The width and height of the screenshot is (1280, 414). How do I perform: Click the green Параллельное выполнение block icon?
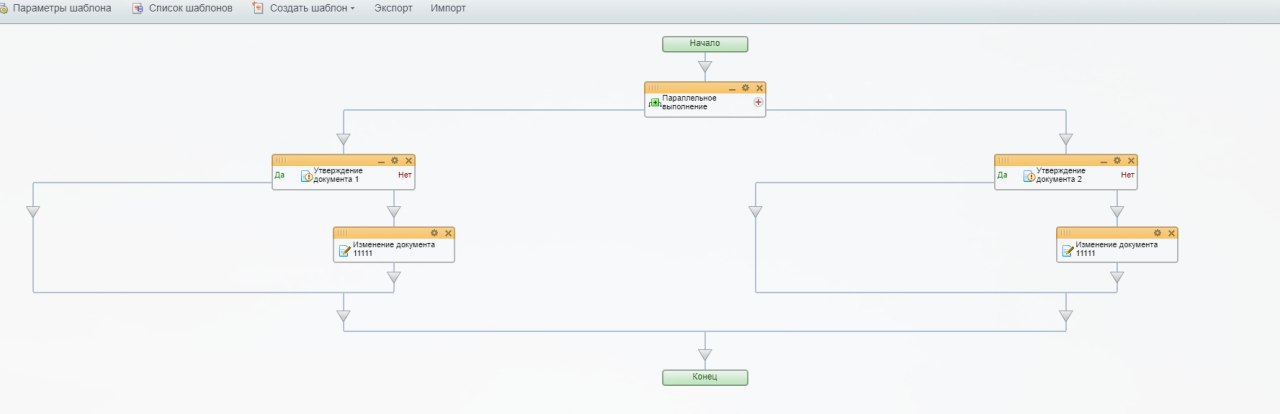coord(655,102)
